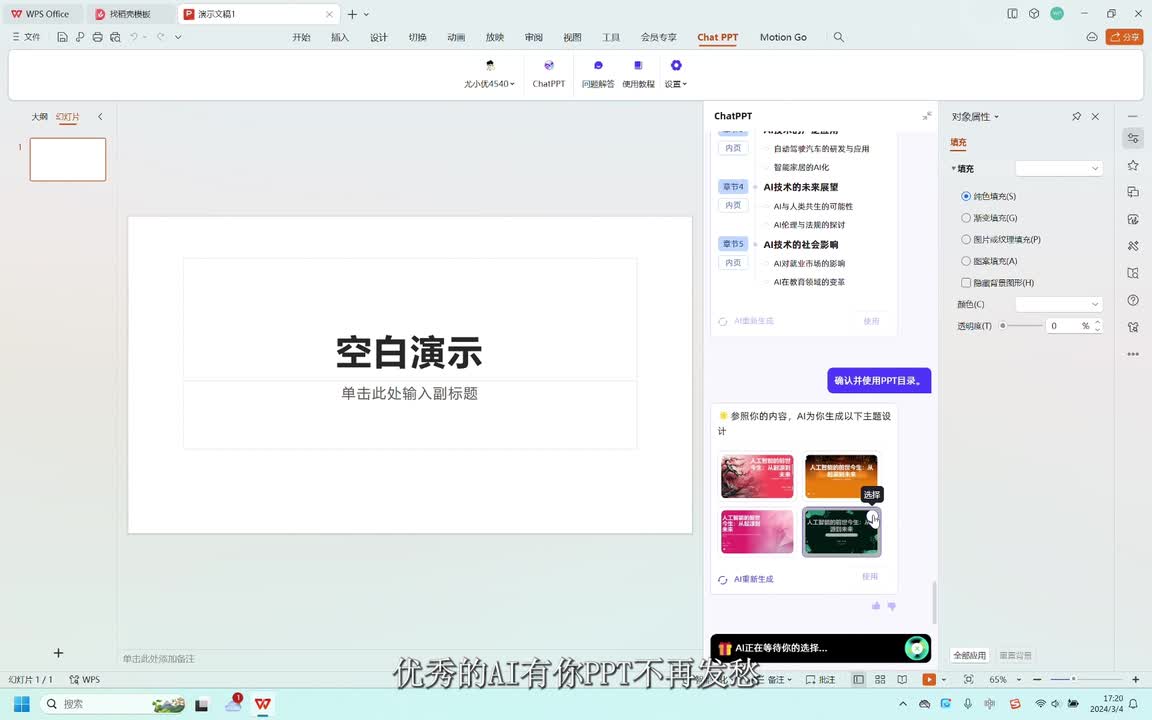1152x720 pixels.
Task: Click the 使用教程 tutorial icon
Action: click(638, 66)
